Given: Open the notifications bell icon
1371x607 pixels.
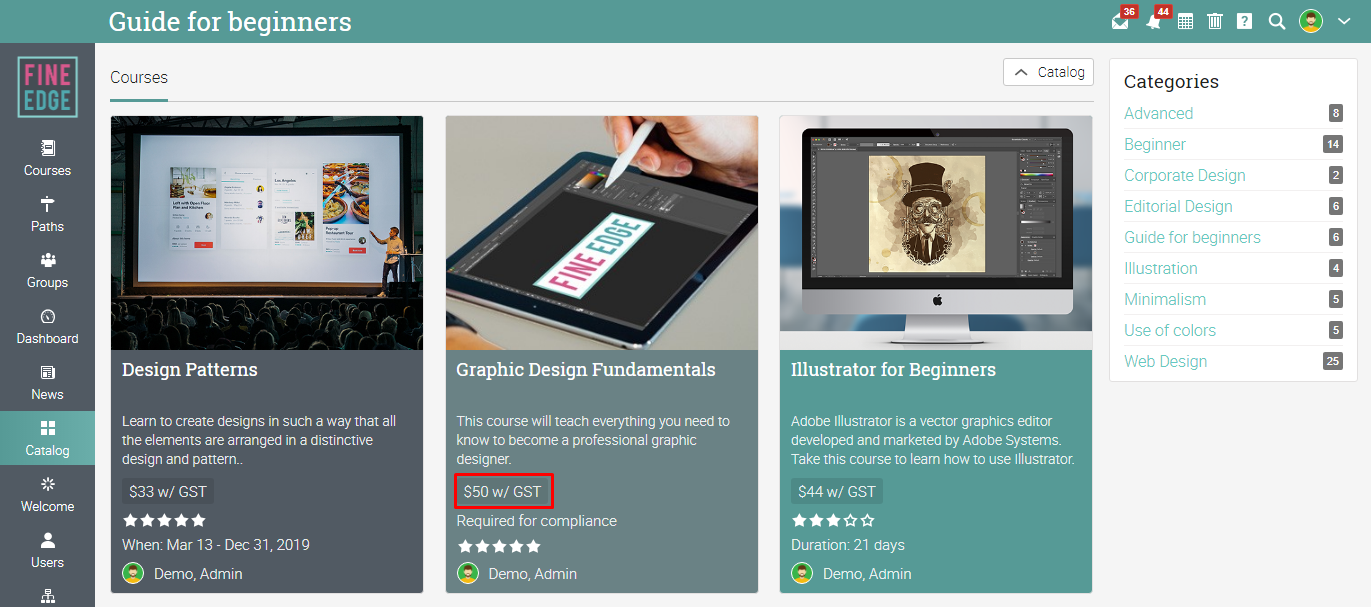Looking at the screenshot, I should tap(1154, 21).
